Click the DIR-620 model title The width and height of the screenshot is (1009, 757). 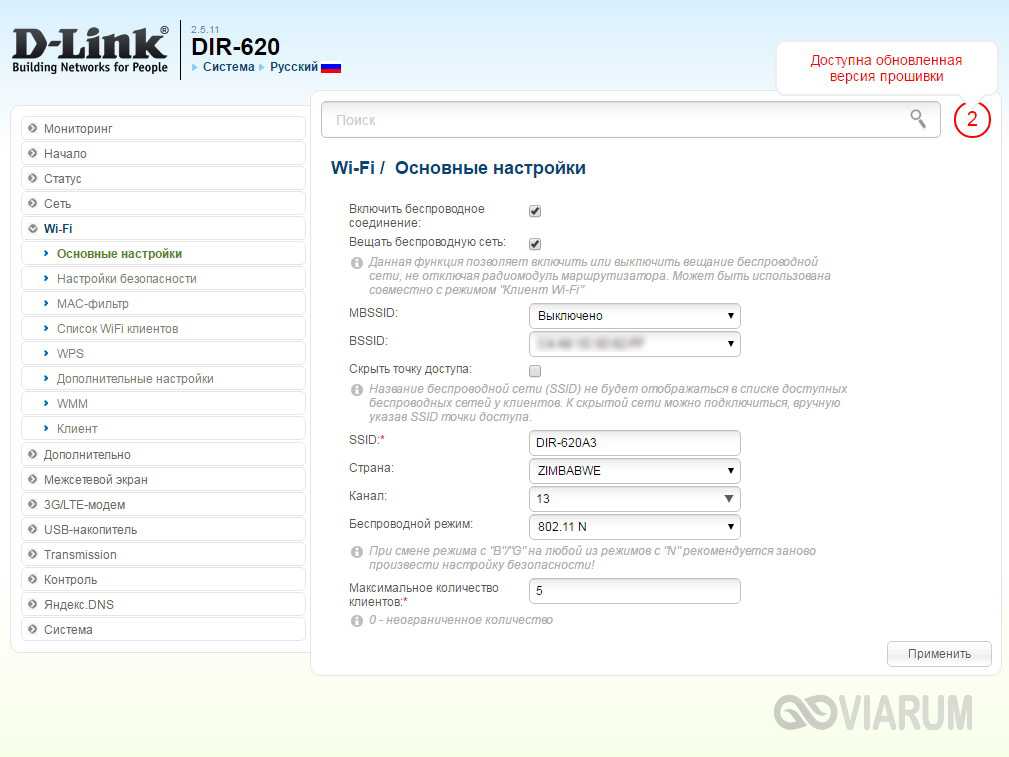pyautogui.click(x=236, y=47)
